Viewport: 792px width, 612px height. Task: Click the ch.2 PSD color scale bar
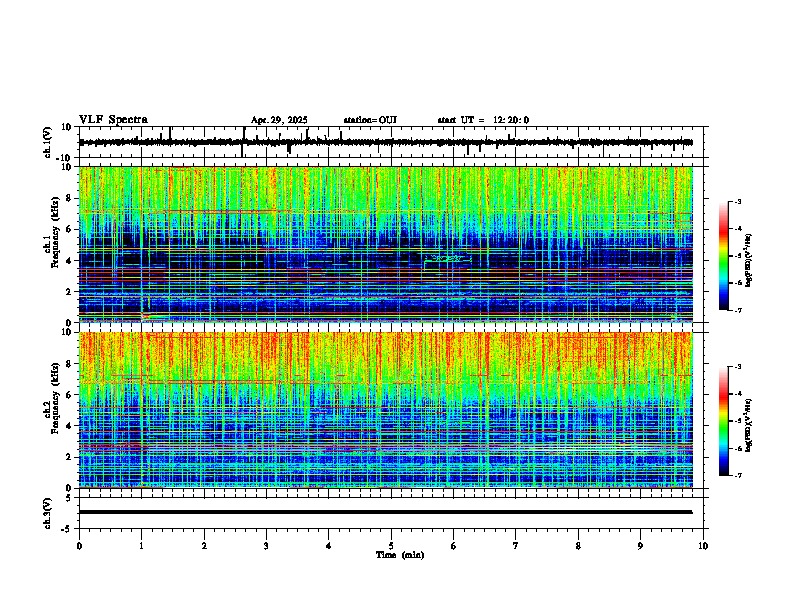click(724, 421)
